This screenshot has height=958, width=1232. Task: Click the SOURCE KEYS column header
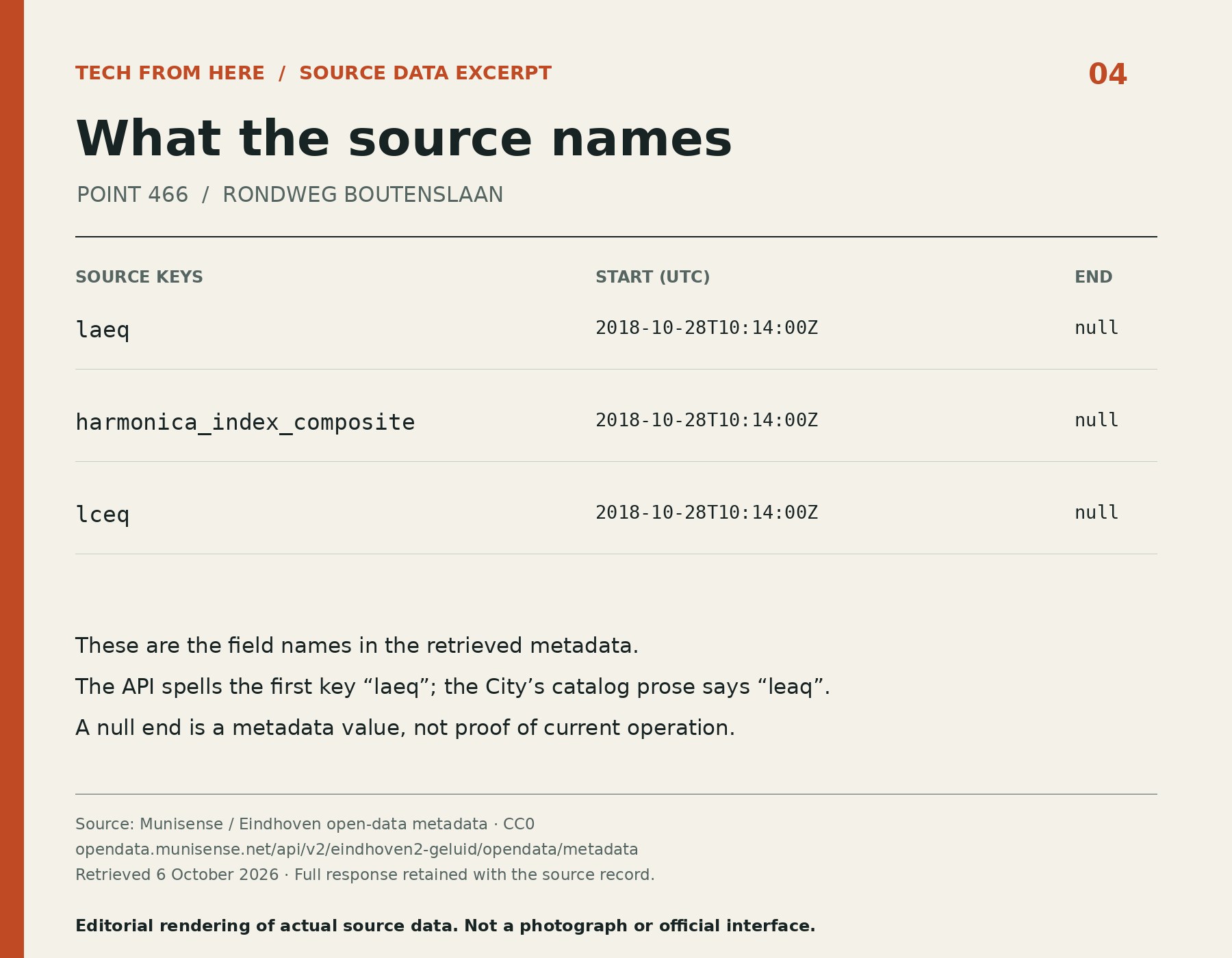click(x=139, y=277)
